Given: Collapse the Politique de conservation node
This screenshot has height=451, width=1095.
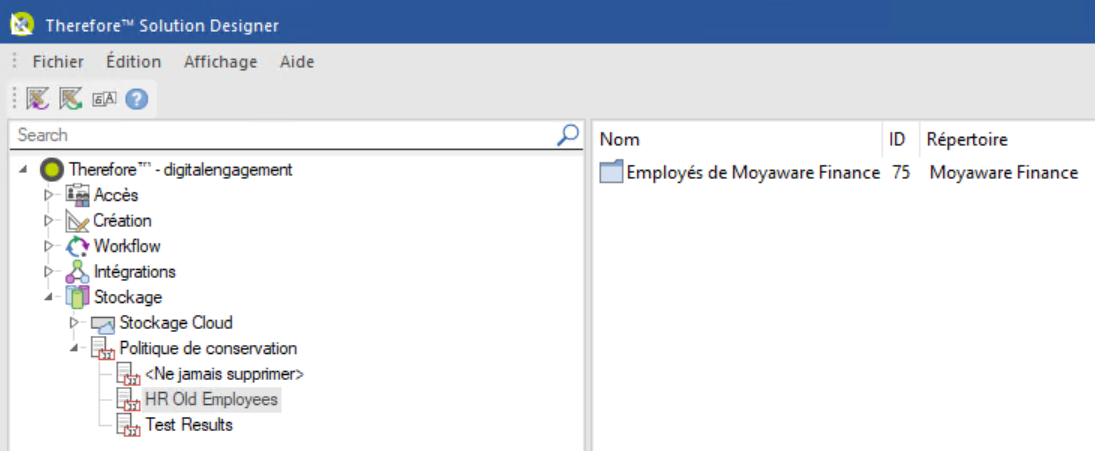Looking at the screenshot, I should tap(75, 348).
